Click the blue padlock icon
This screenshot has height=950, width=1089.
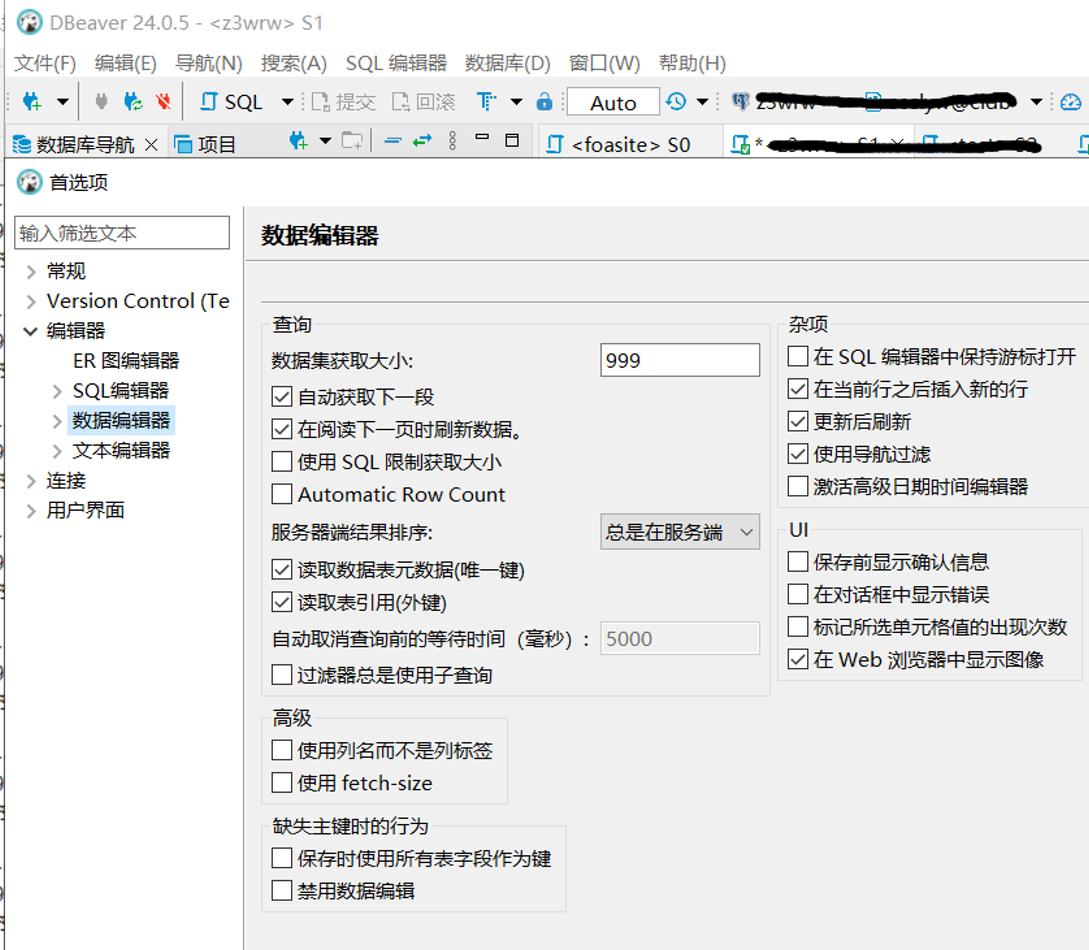(x=544, y=102)
